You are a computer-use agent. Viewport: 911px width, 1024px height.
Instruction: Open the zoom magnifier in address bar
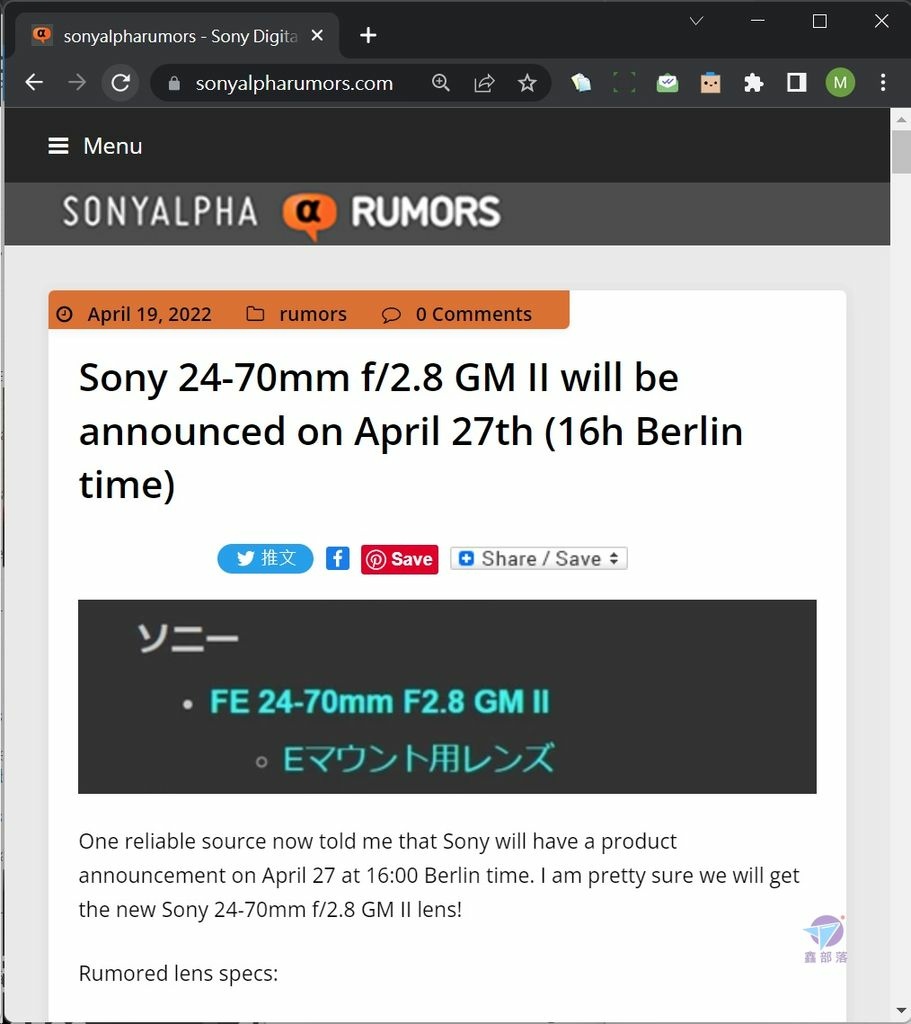pos(441,83)
